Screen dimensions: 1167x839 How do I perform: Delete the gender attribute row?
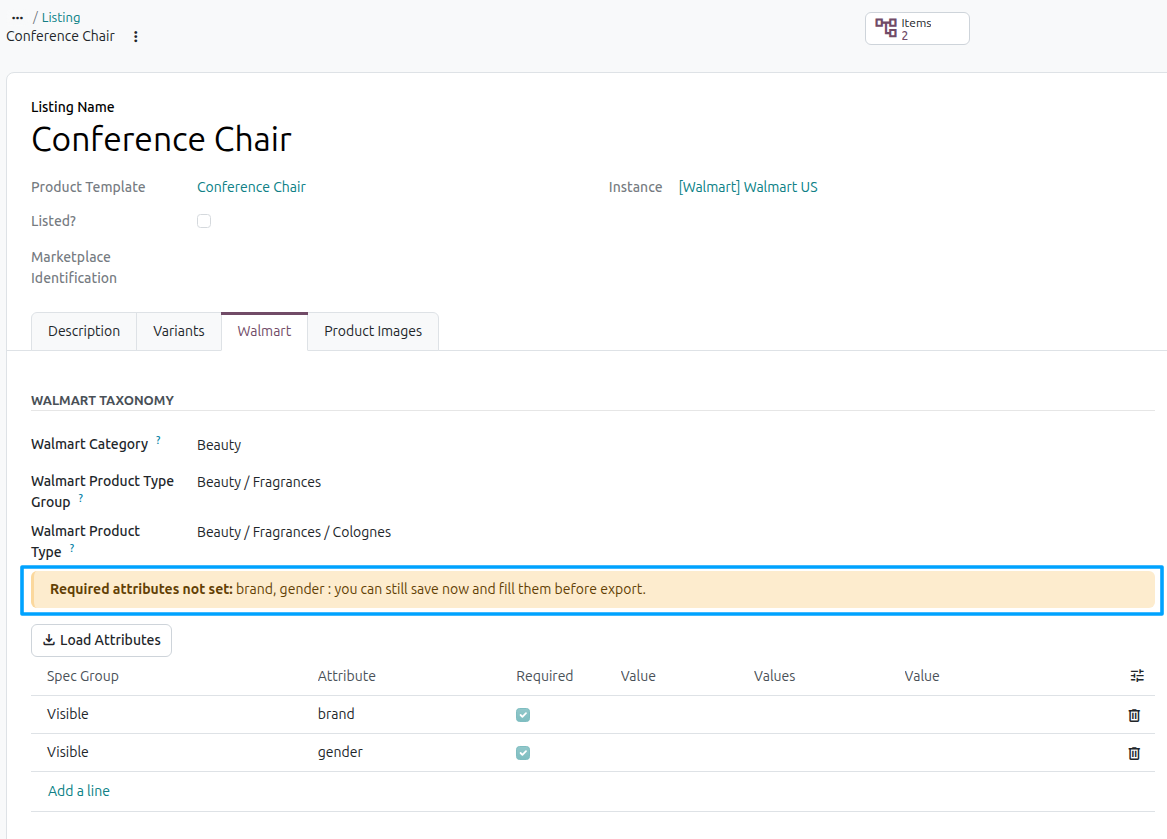pos(1134,753)
